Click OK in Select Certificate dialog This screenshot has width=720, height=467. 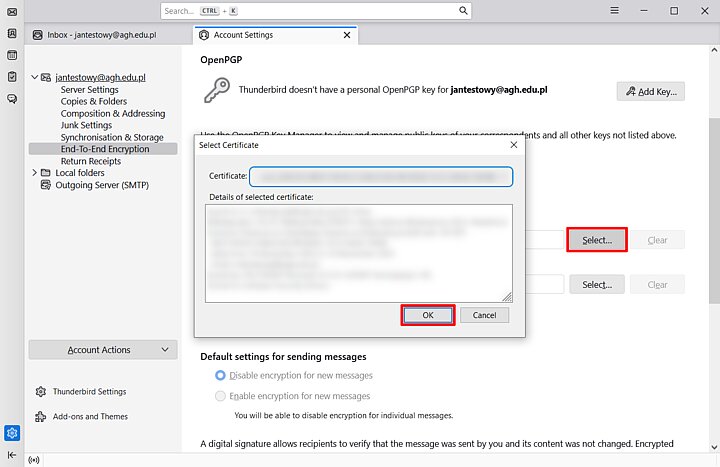(428, 315)
